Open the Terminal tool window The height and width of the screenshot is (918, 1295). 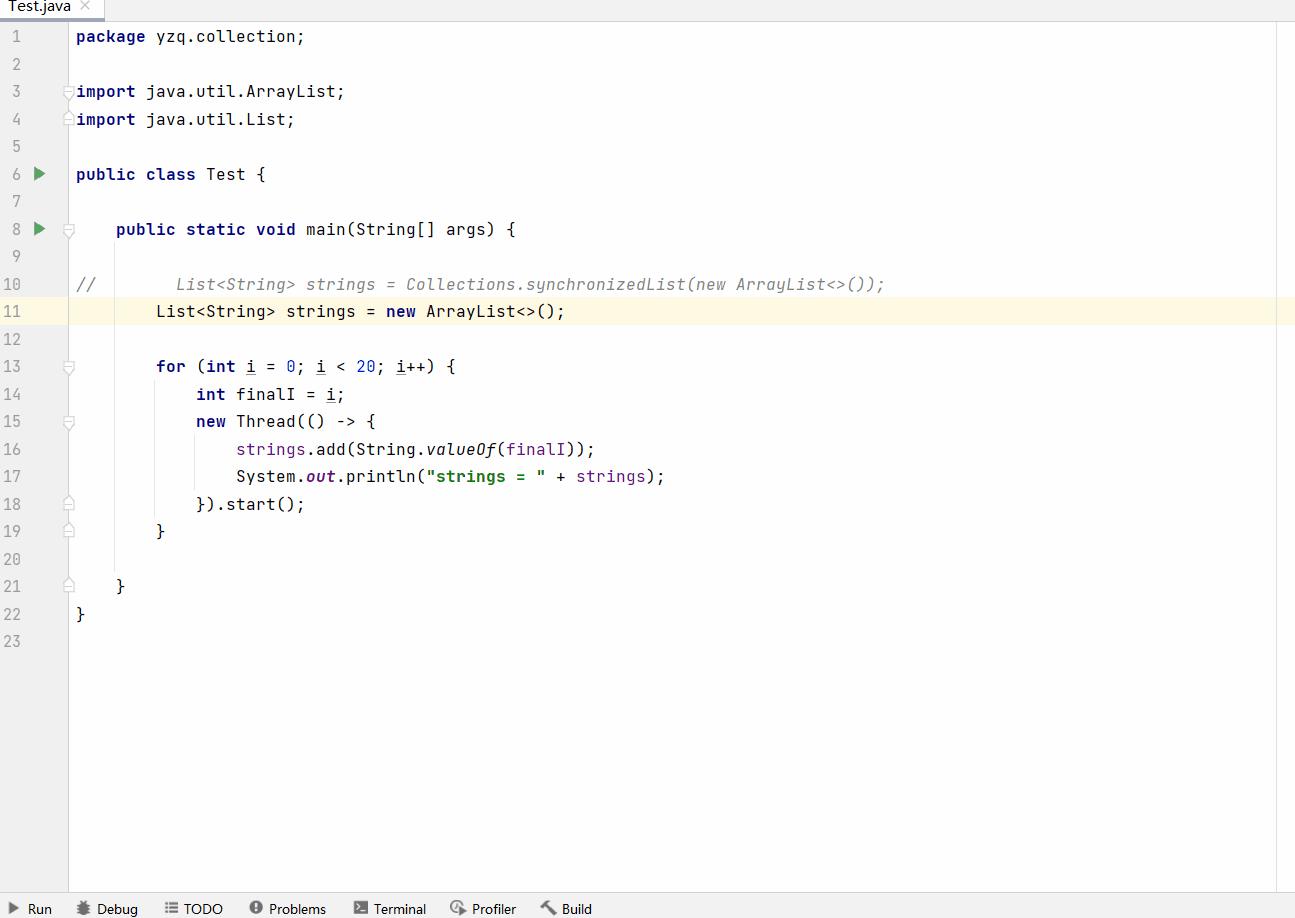pos(390,908)
